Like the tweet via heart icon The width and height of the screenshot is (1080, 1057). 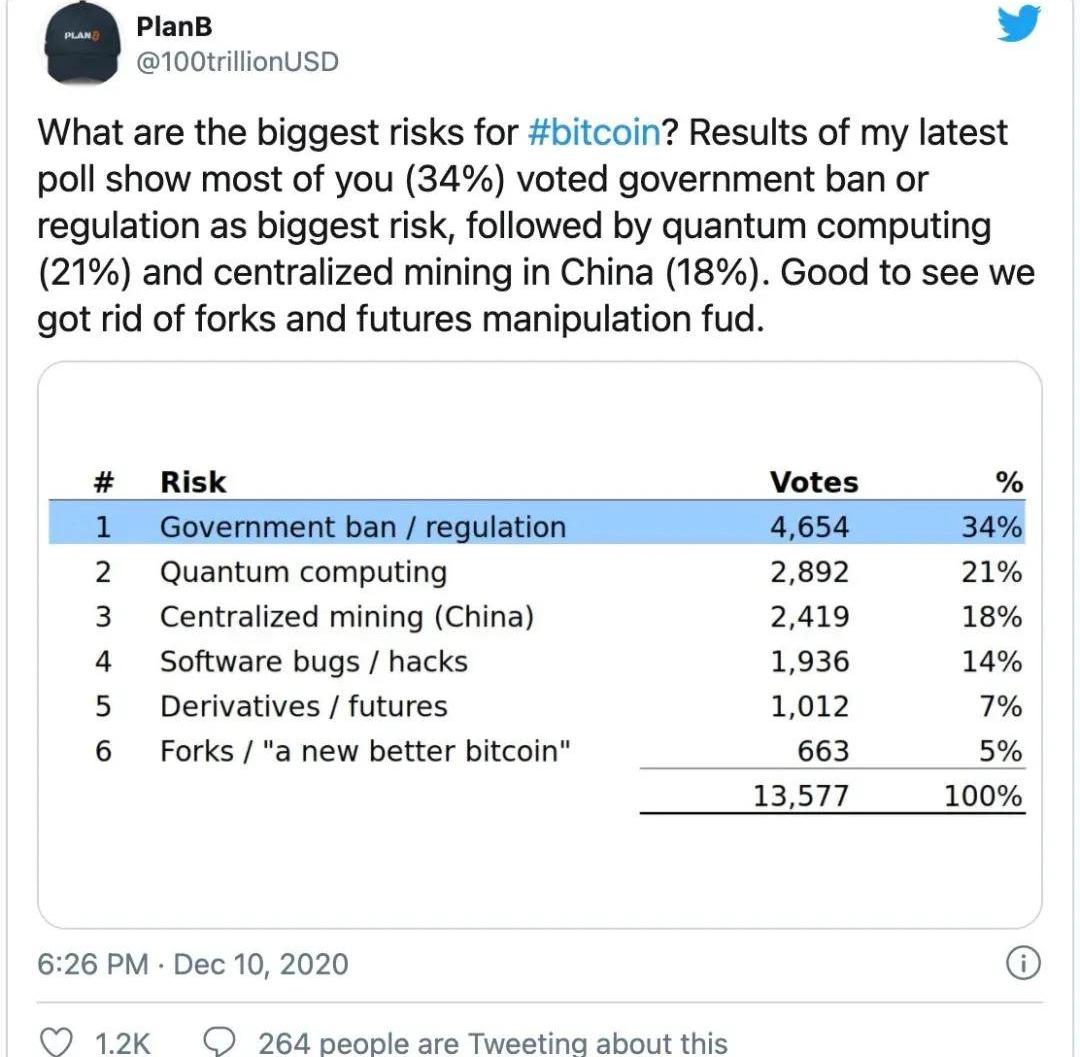click(63, 1043)
